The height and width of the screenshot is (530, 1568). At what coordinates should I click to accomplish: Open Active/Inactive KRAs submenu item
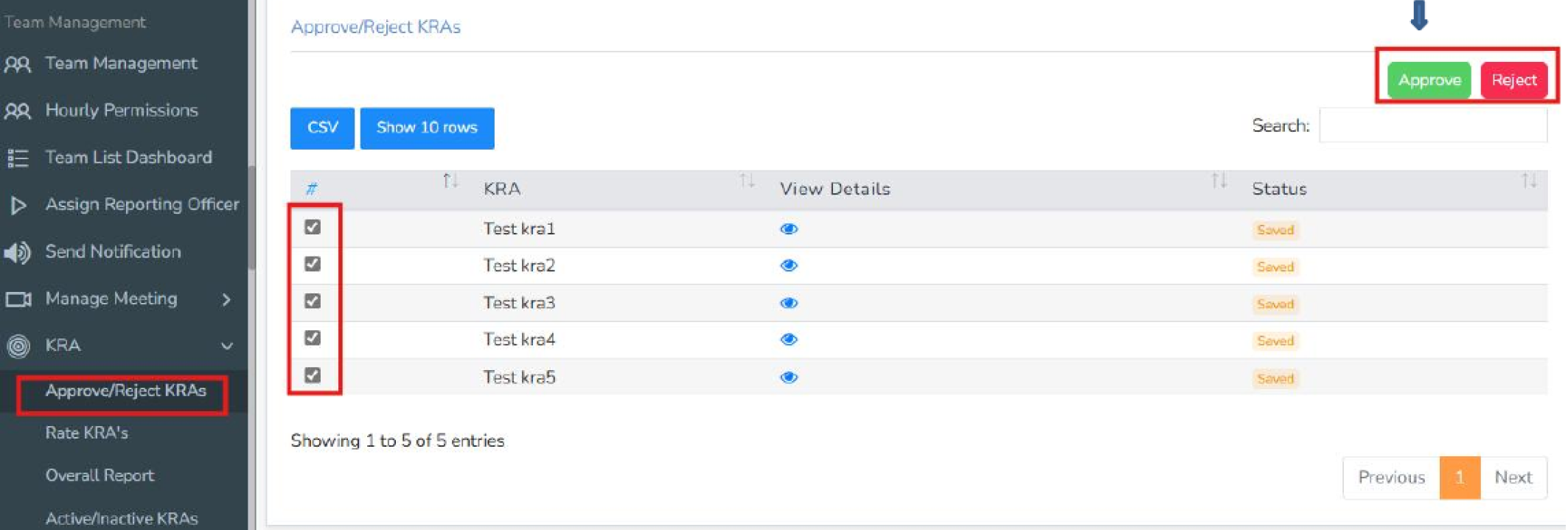[x=122, y=518]
